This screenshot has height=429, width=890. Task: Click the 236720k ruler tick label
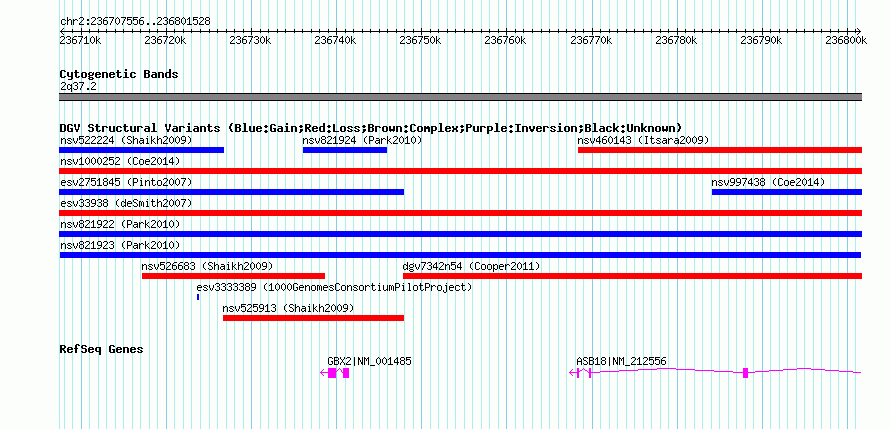pos(166,40)
